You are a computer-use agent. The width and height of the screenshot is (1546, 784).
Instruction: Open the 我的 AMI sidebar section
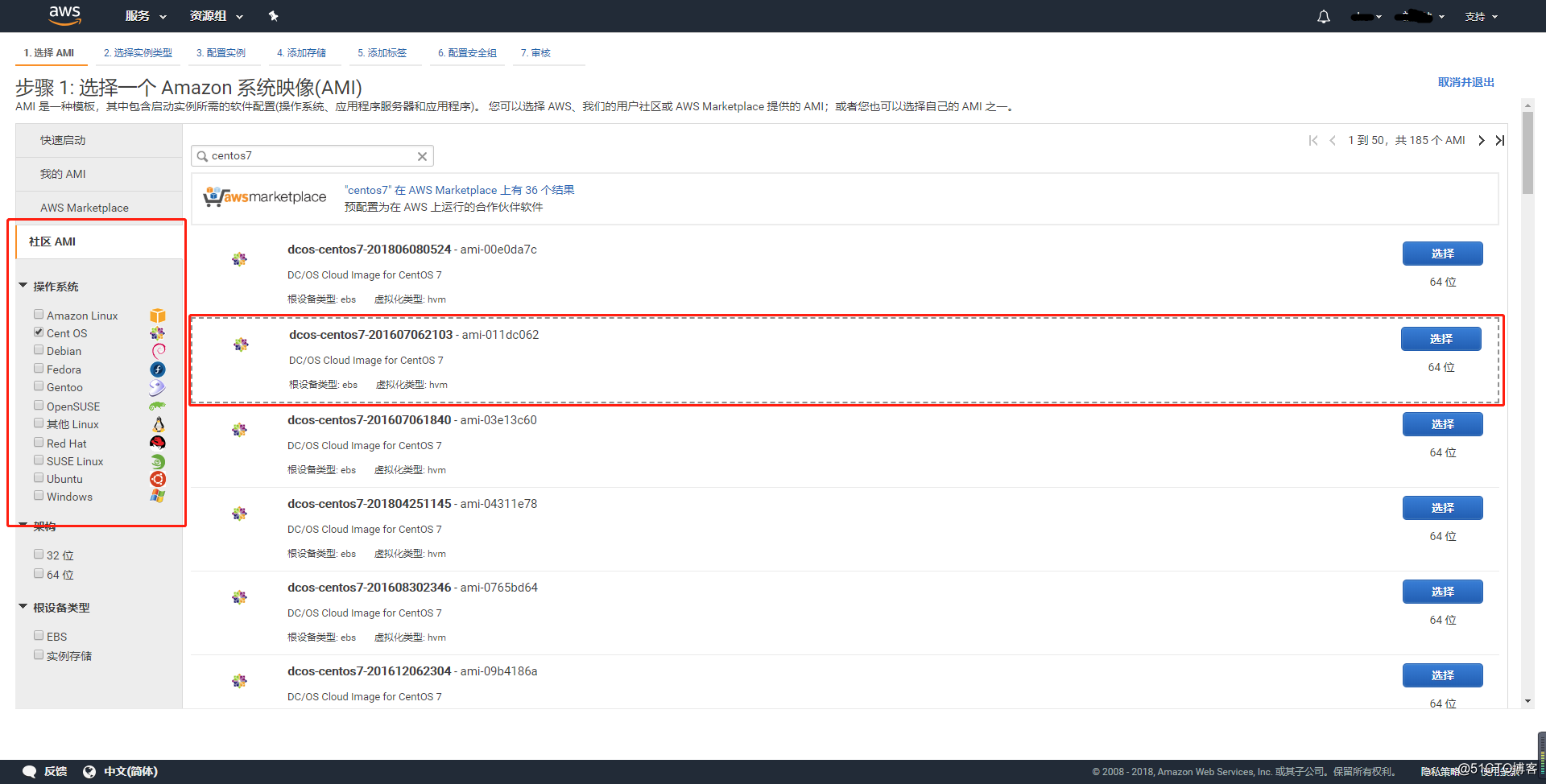pyautogui.click(x=99, y=174)
